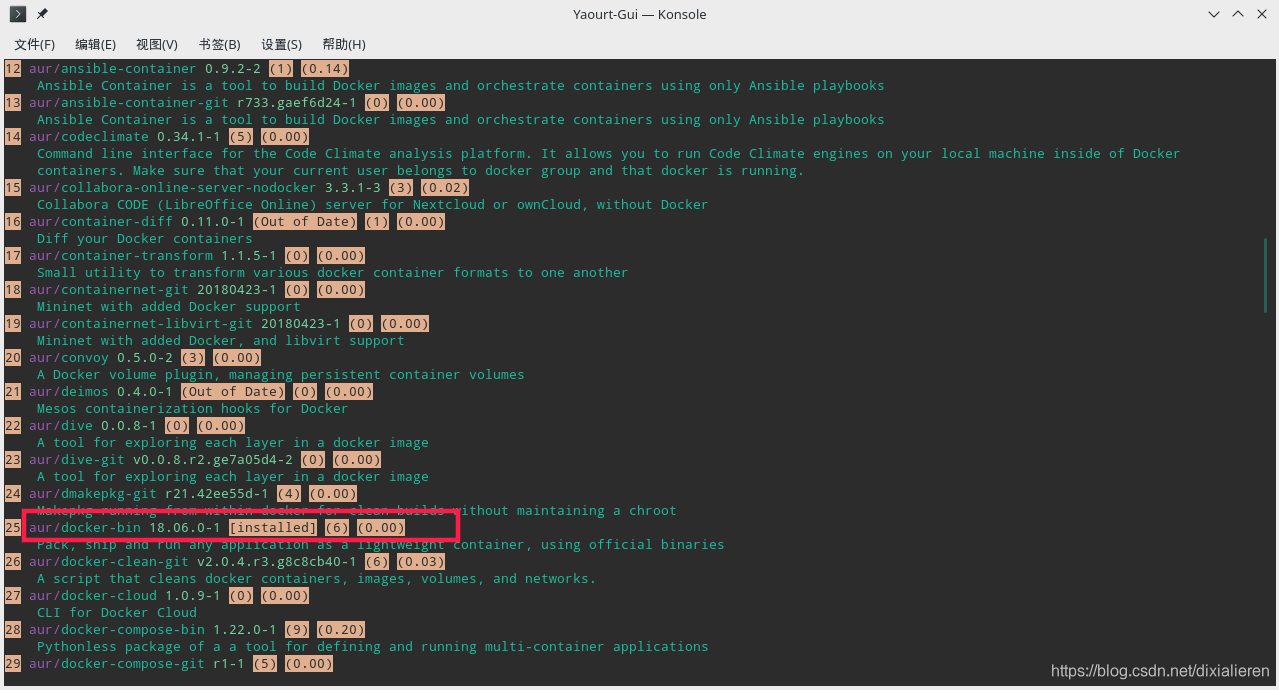Click 'Mesos containerization hooks for Docker' description
The width and height of the screenshot is (1279, 690).
point(193,409)
